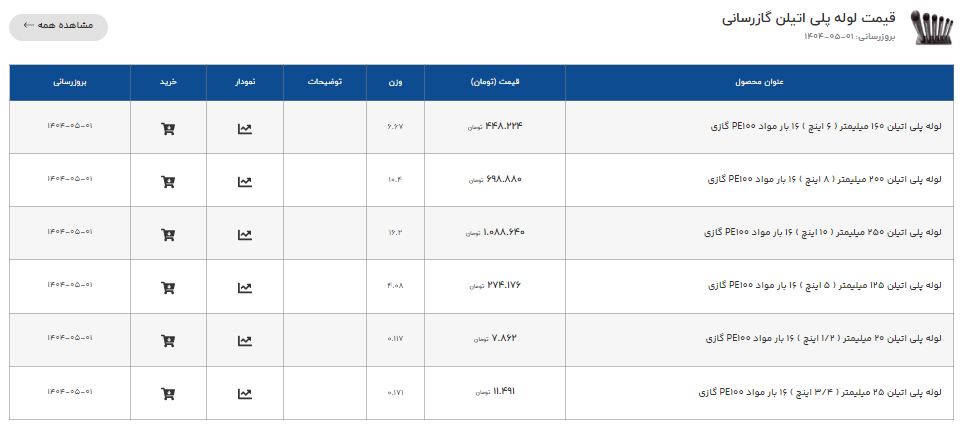Click the brushes thumbnail beside the heading
973x439 pixels.
931,27
